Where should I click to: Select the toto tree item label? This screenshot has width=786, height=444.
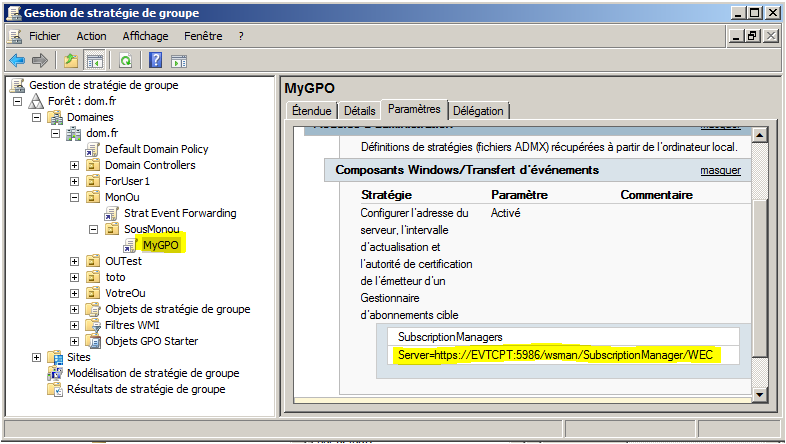click(115, 277)
